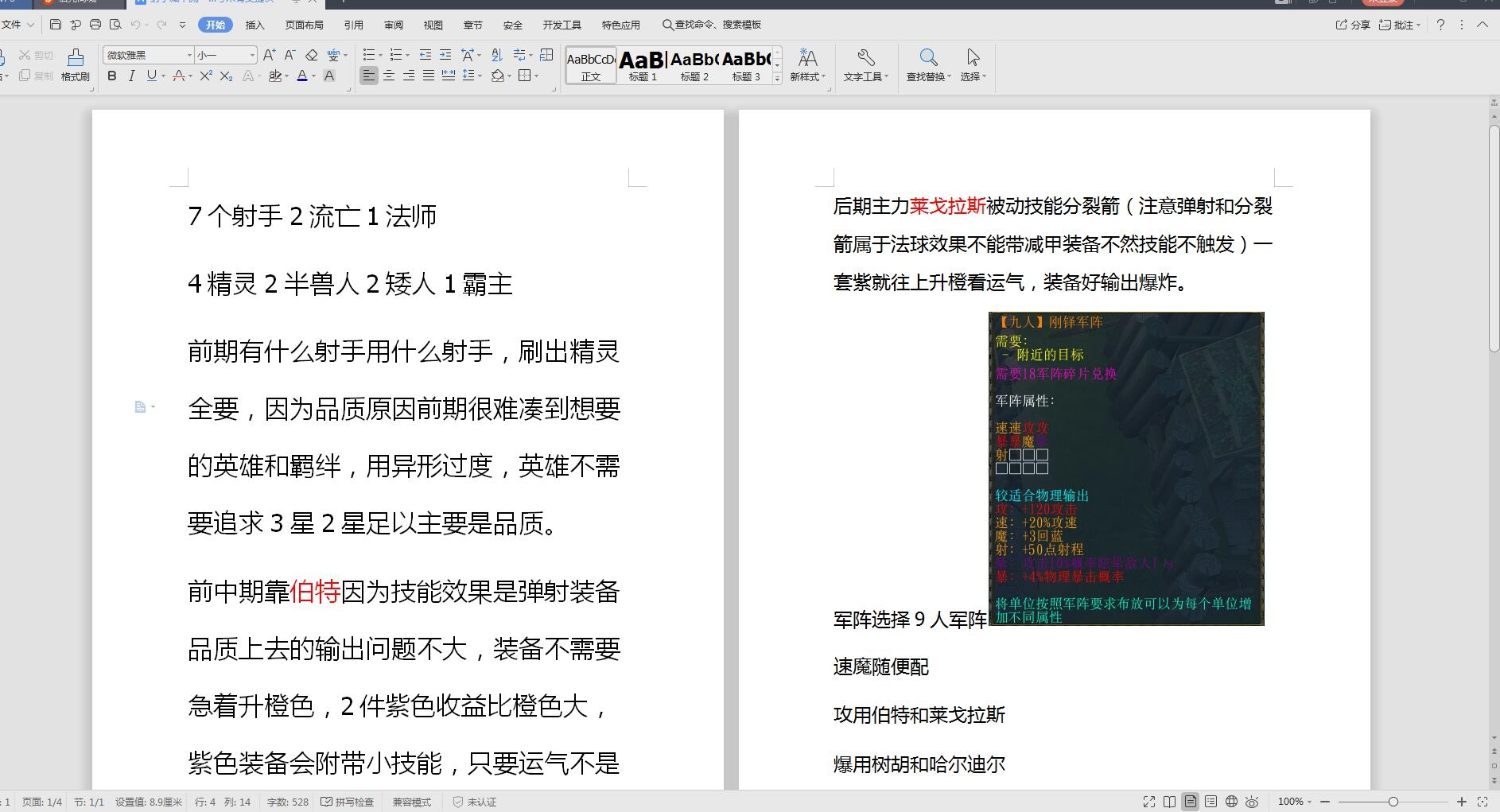Click the Superscript X² icon
Image resolution: width=1500 pixels, height=812 pixels.
tap(206, 76)
